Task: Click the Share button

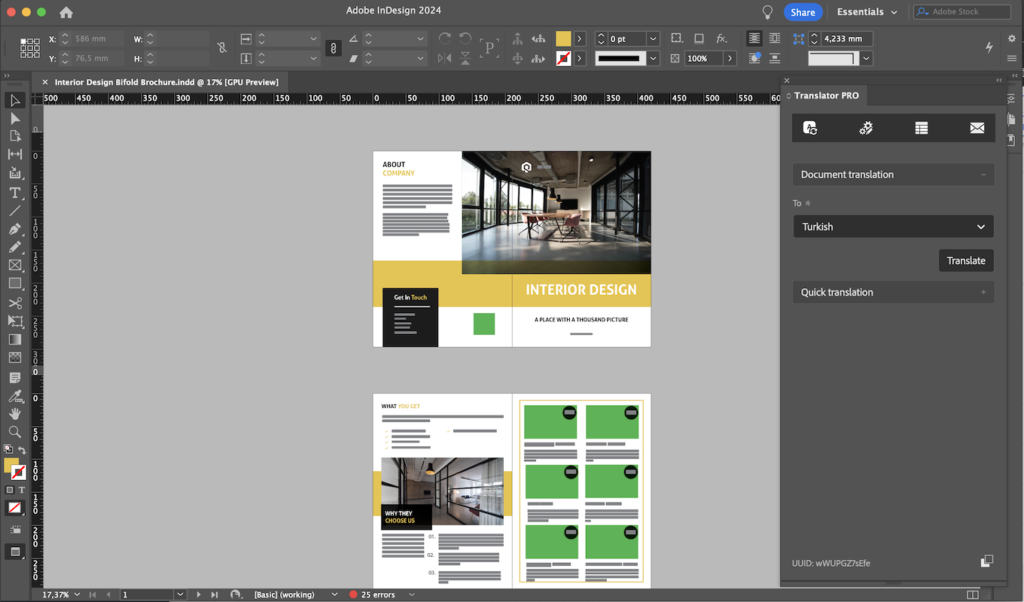Action: pos(802,12)
